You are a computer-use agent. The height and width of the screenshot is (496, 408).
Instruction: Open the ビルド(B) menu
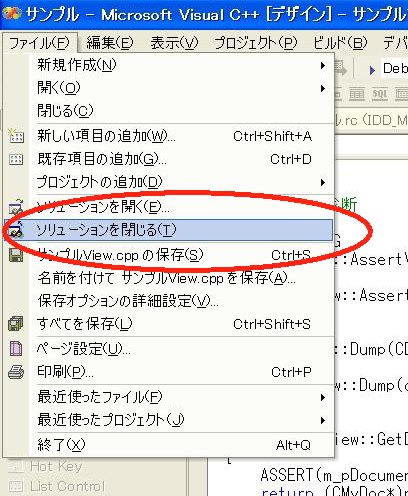coord(340,43)
